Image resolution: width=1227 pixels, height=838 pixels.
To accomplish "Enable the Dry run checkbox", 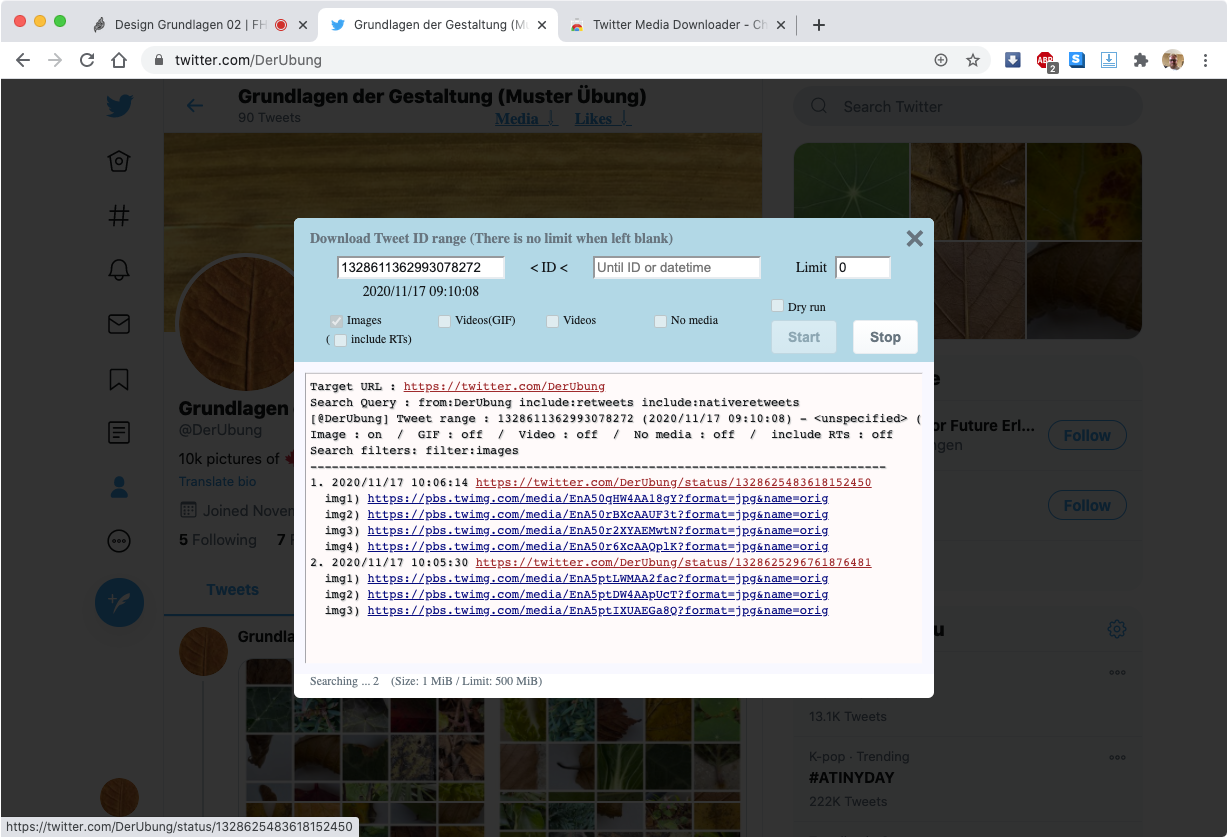I will click(777, 306).
